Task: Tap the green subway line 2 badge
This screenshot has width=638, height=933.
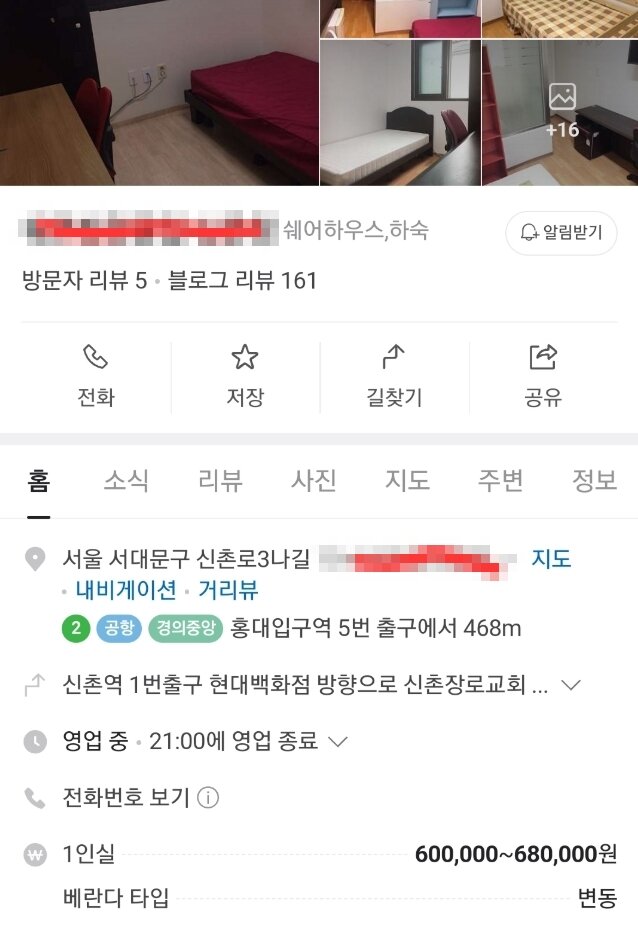Action: (x=76, y=628)
